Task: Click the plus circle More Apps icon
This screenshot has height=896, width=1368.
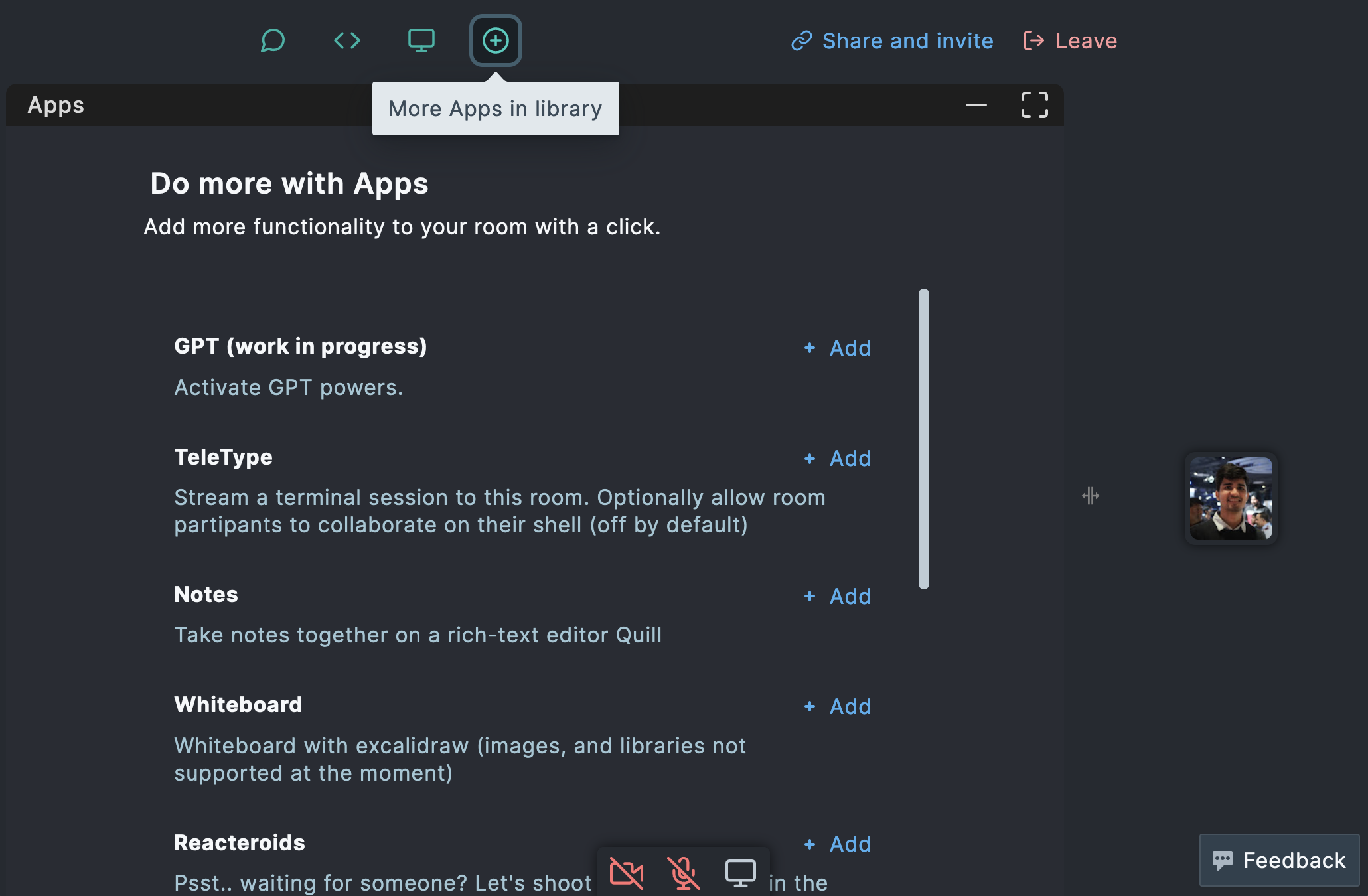Action: click(495, 40)
